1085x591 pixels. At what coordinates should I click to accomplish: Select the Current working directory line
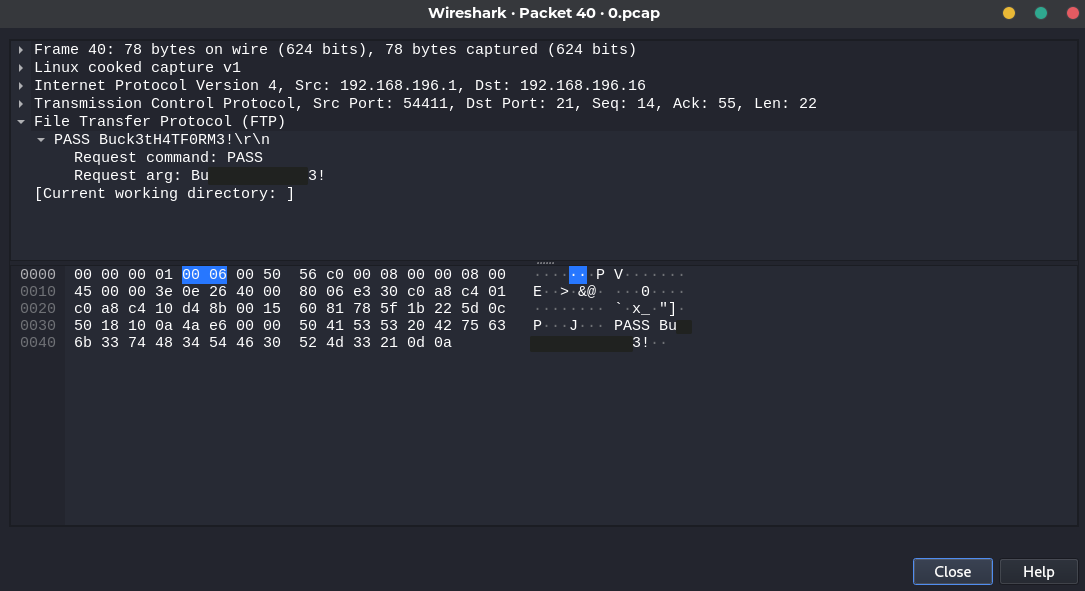pos(164,194)
